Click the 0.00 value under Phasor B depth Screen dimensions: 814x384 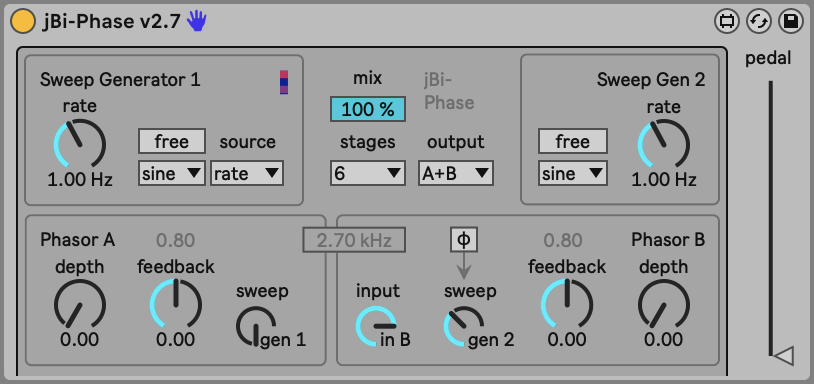[x=663, y=340]
